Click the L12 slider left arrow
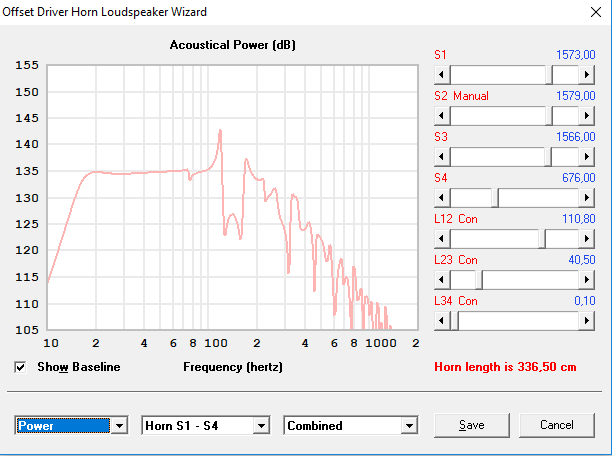 [x=442, y=239]
